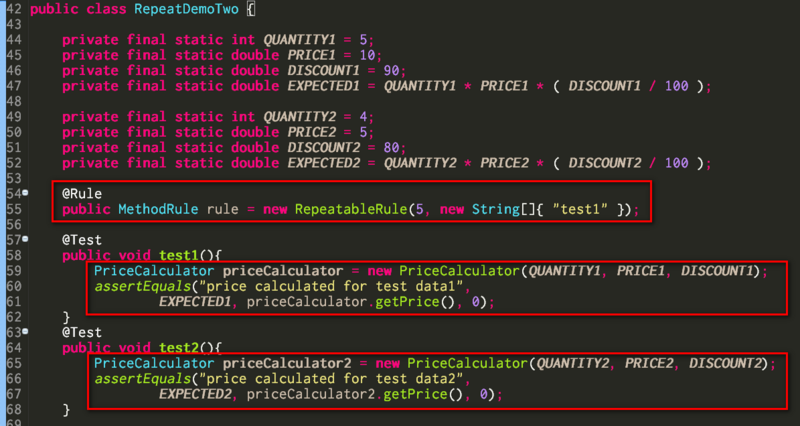Viewport: 800px width, 426px height.
Task: Click the value 90 on line 46
Action: coord(392,70)
